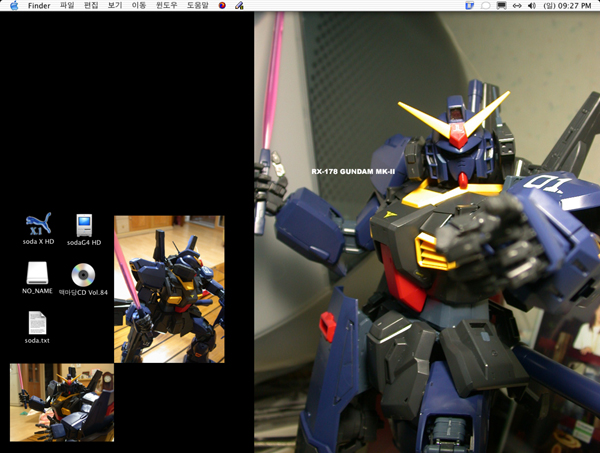Open the 편집 (Edit) menu
This screenshot has width=600, height=453.
(91, 6)
